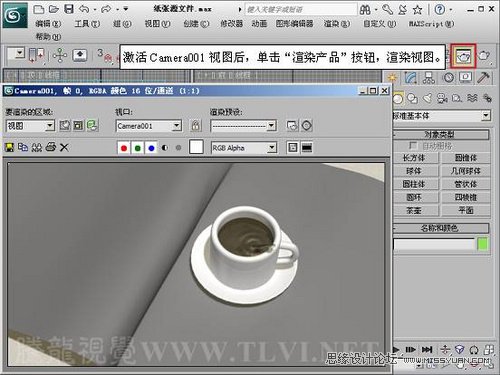Viewport: 500px width, 375px height.
Task: Open the Create tab in command panel
Action: [393, 78]
